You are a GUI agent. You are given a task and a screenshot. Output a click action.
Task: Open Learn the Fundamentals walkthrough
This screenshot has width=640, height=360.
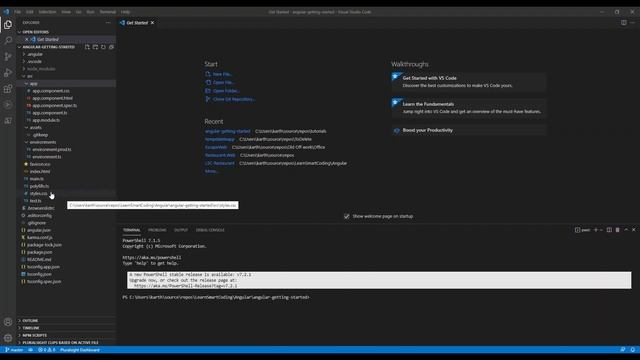(x=469, y=108)
